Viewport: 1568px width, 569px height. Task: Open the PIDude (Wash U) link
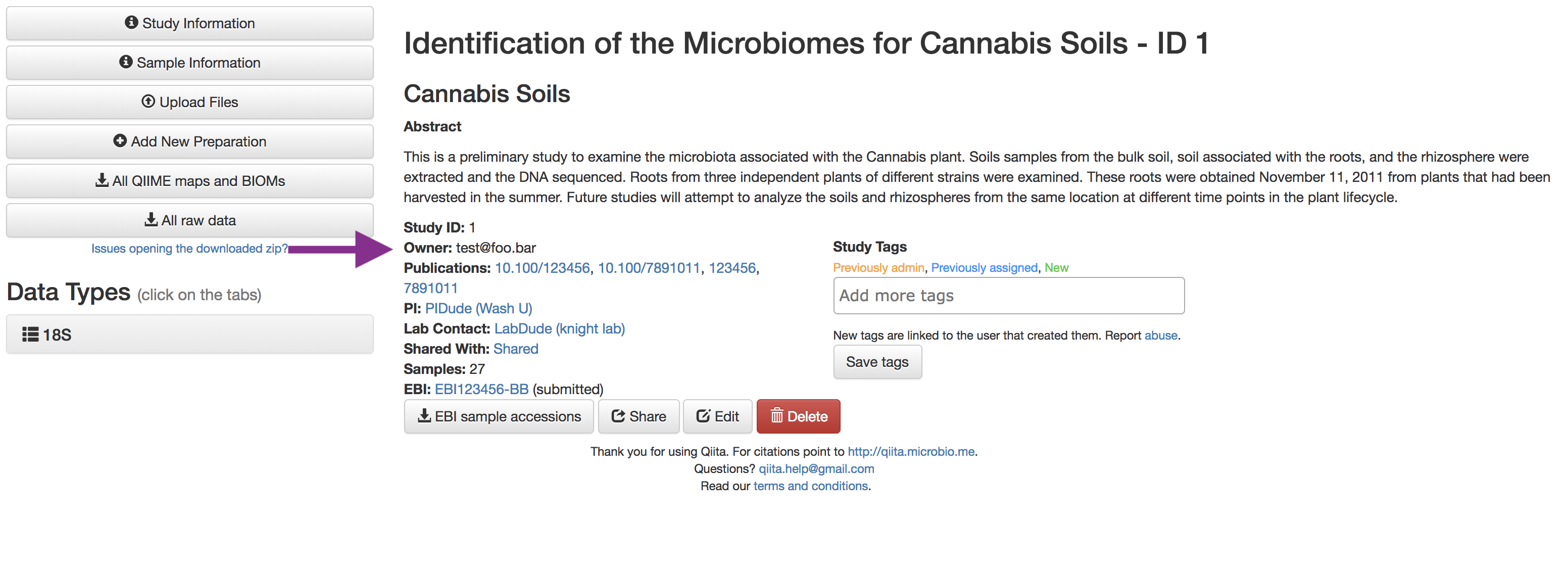coord(478,308)
